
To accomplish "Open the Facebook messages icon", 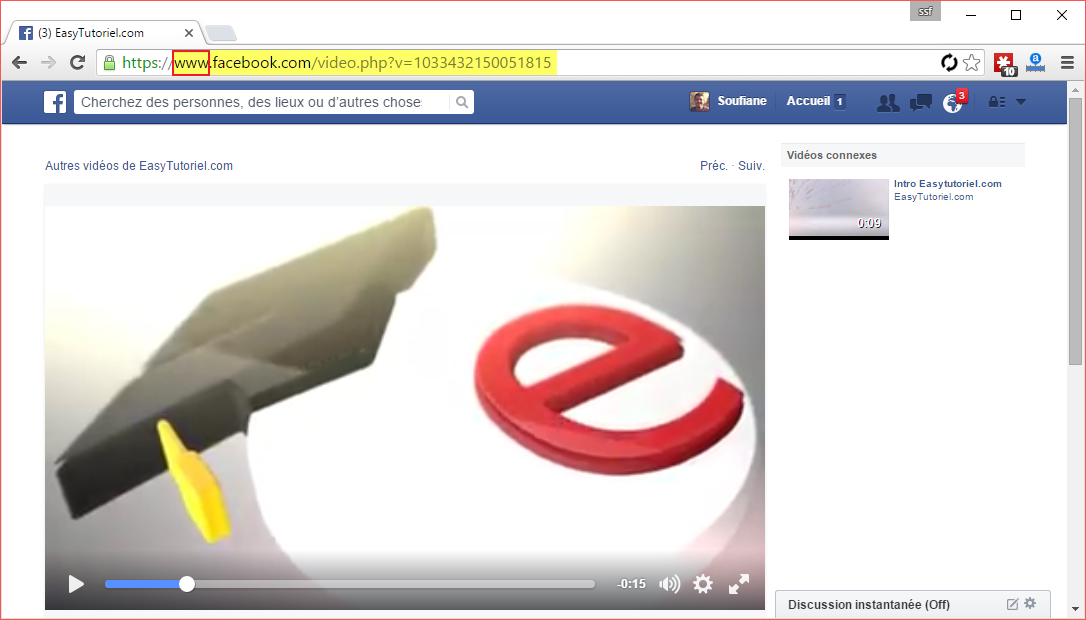I will (920, 103).
